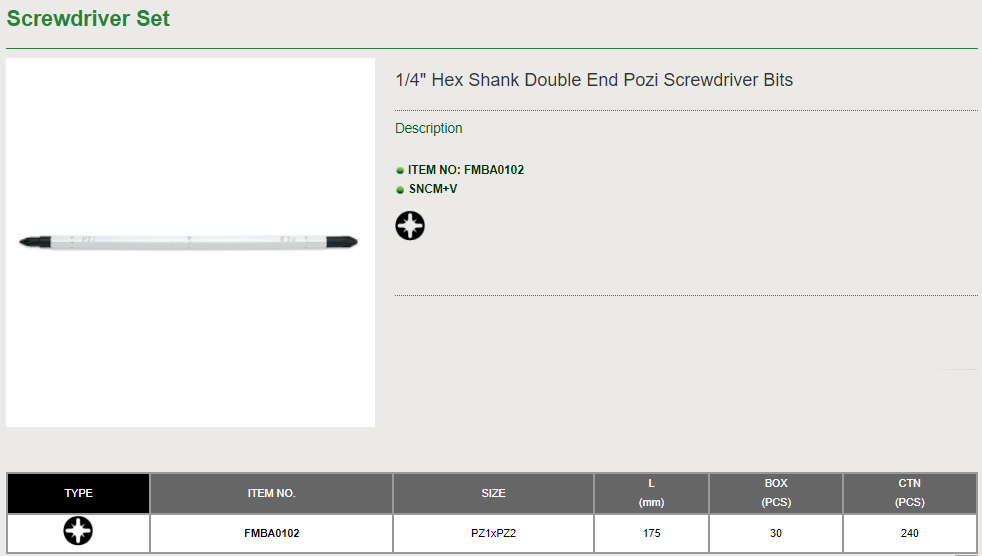Image resolution: width=982 pixels, height=556 pixels.
Task: Click the BOX (PCS) column header
Action: pyautogui.click(x=776, y=493)
